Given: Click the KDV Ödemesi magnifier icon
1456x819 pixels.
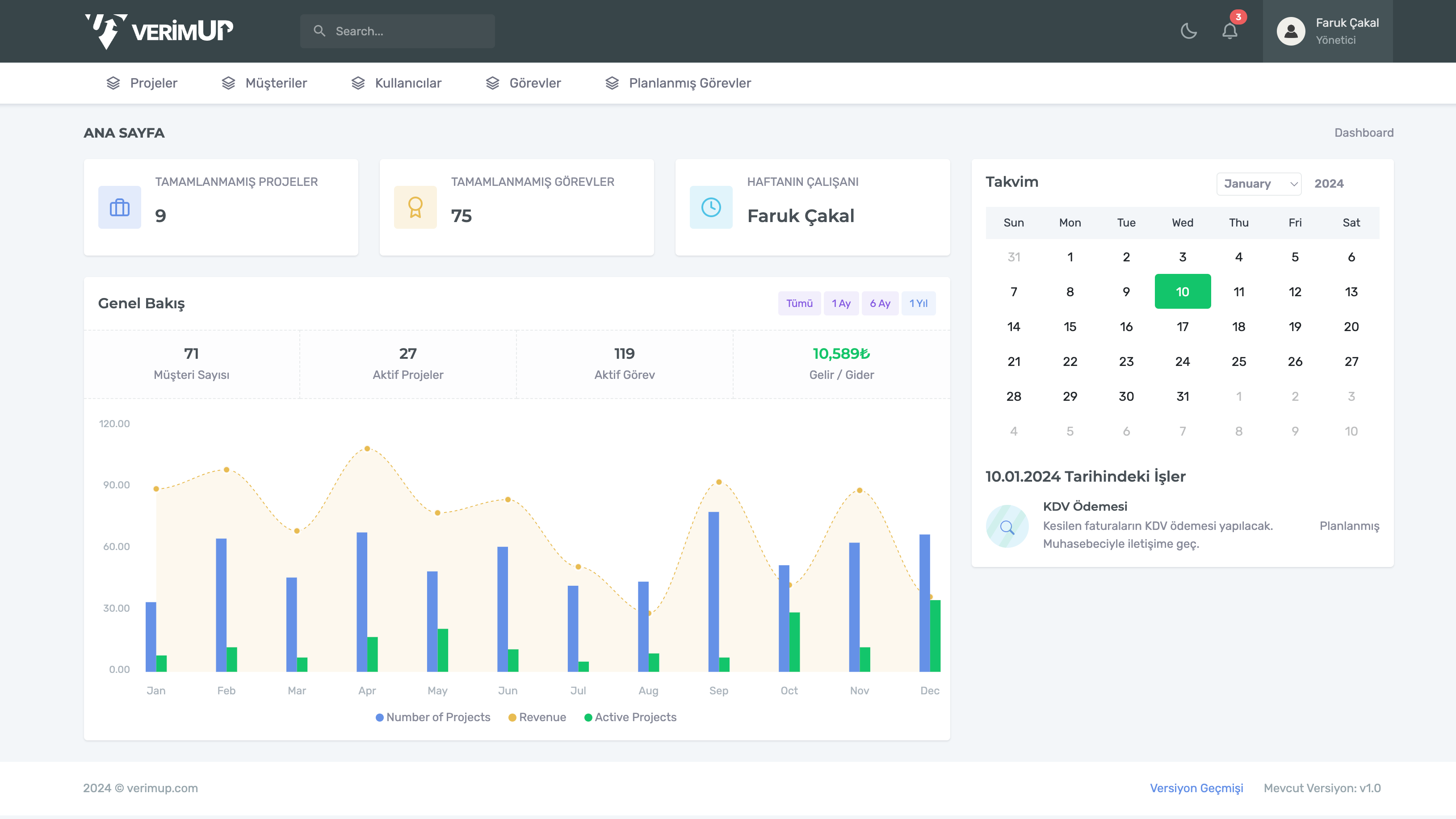Looking at the screenshot, I should pos(1007,526).
